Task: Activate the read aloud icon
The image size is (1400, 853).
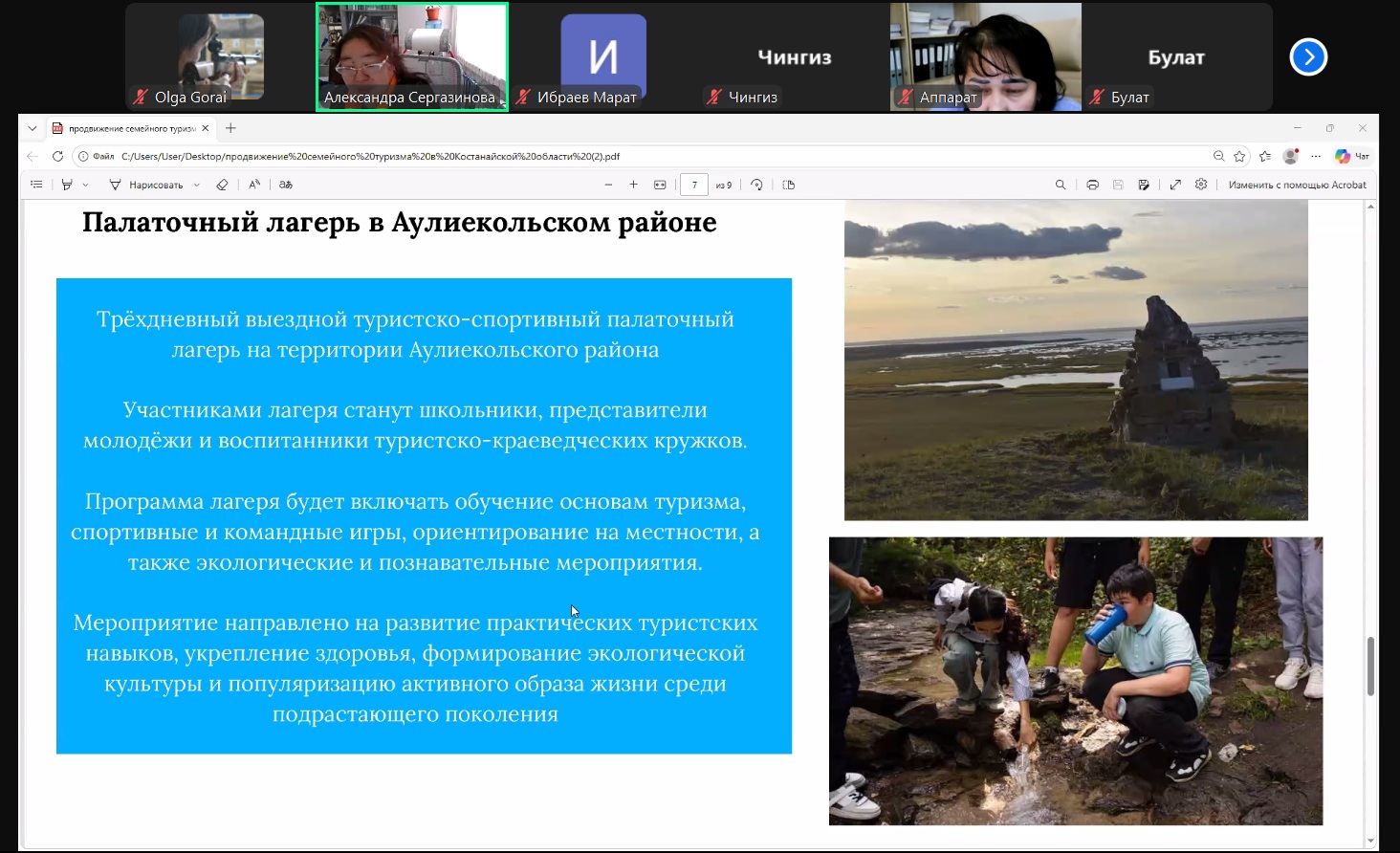Action: point(254,185)
